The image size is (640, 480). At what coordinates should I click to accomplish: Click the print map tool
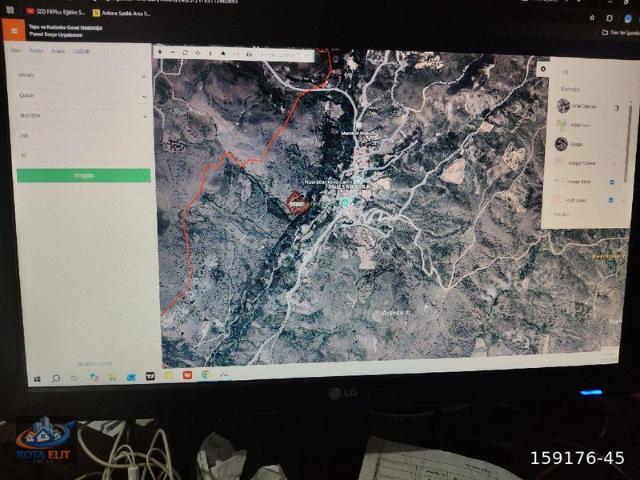tap(249, 54)
